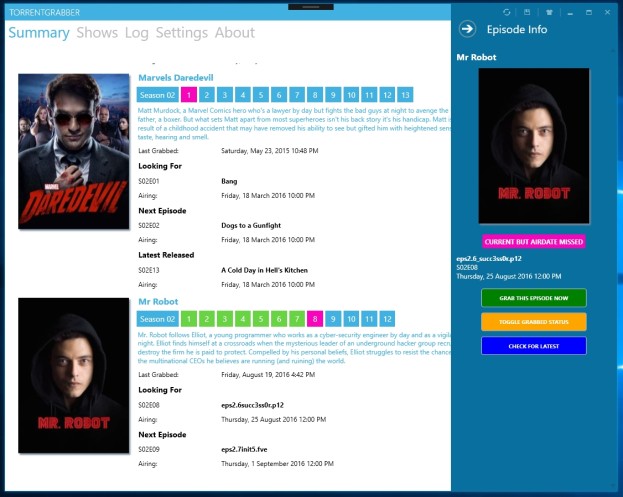Open the Shows tab
This screenshot has height=497, width=623.
pyautogui.click(x=97, y=33)
